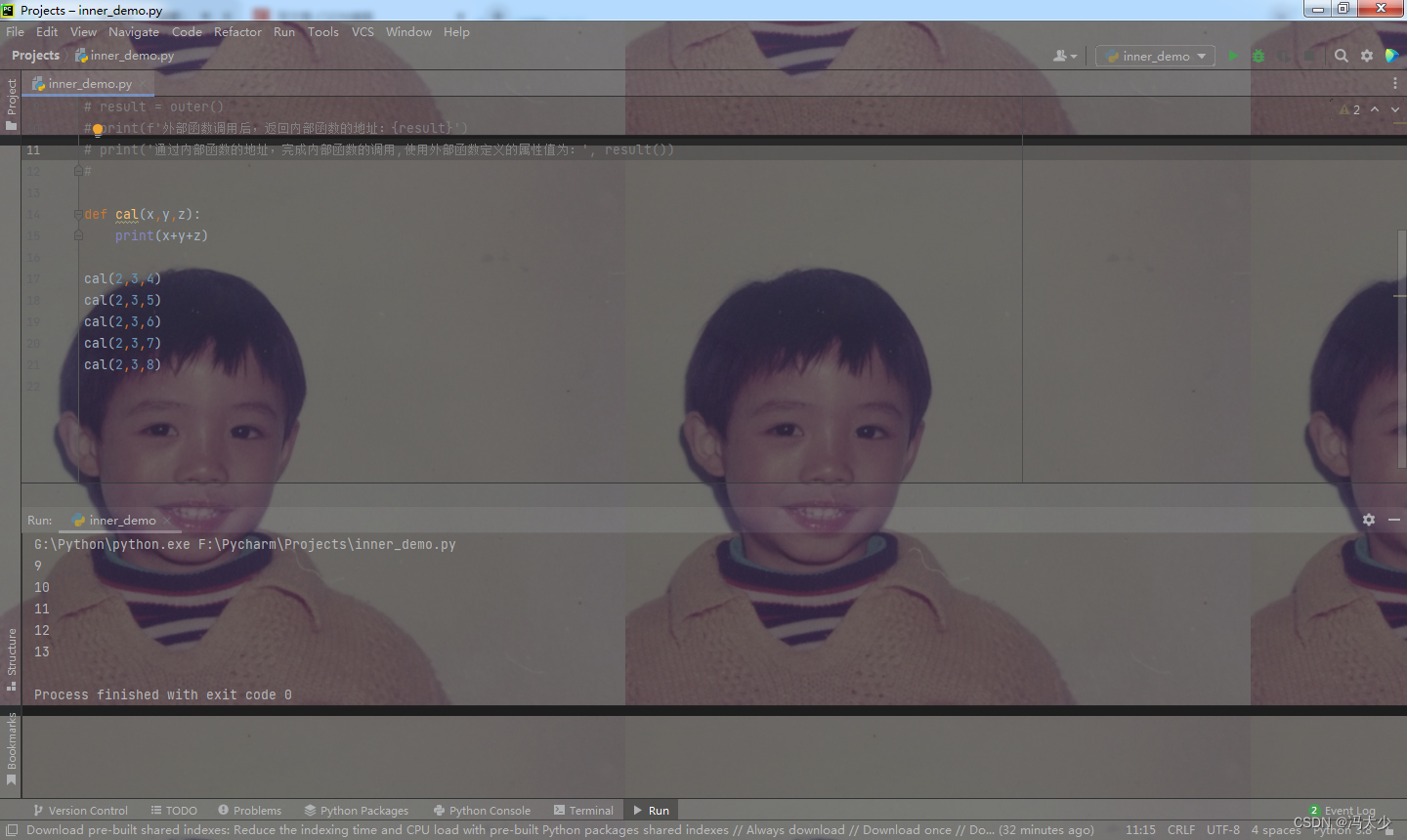
Task: Open the Window menu
Action: pyautogui.click(x=408, y=31)
